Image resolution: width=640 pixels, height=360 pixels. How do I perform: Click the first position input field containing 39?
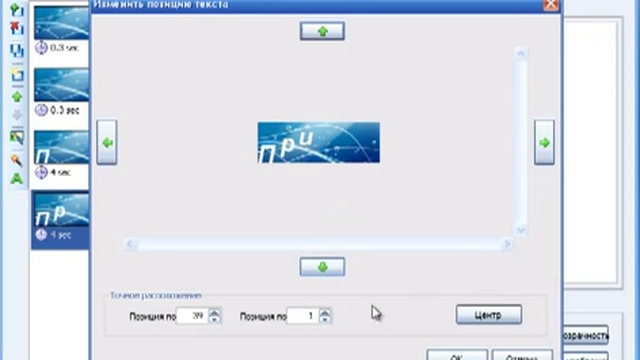193,316
